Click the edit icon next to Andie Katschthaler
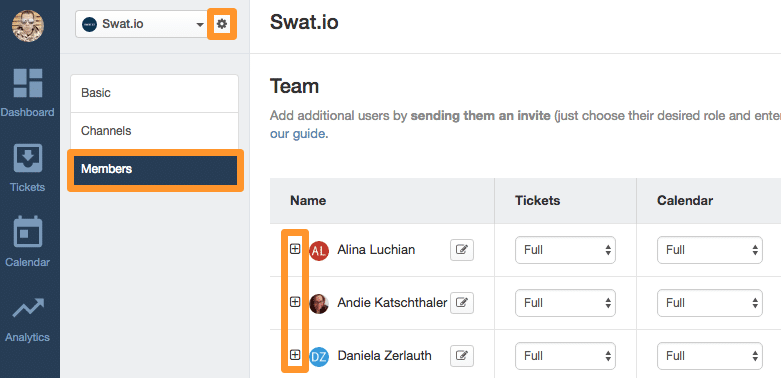The width and height of the screenshot is (781, 378). [462, 303]
